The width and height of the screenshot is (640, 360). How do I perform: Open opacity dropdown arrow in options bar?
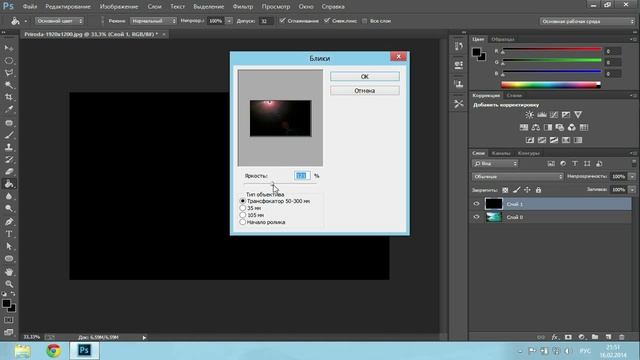coord(229,20)
